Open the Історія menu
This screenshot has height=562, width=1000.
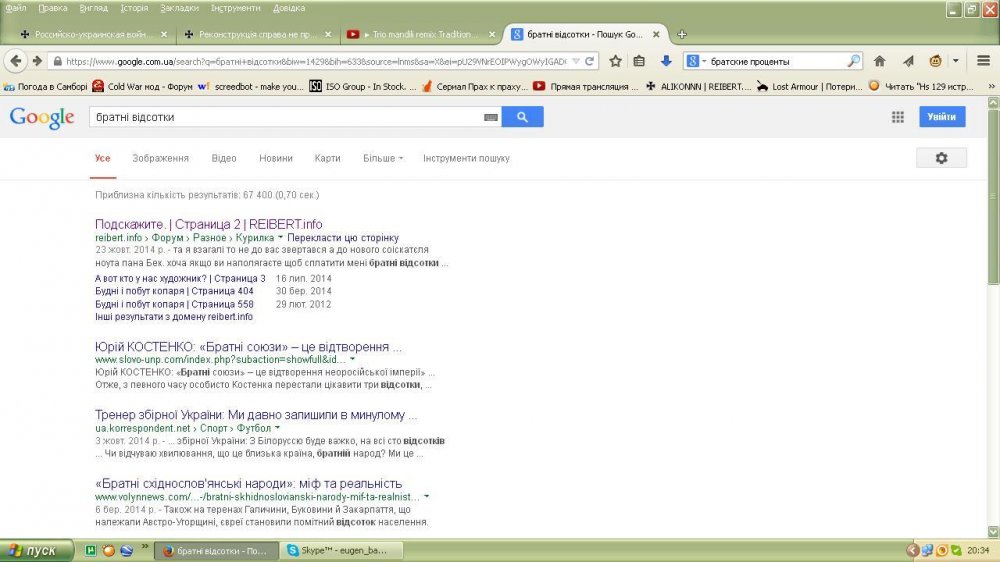coord(134,8)
